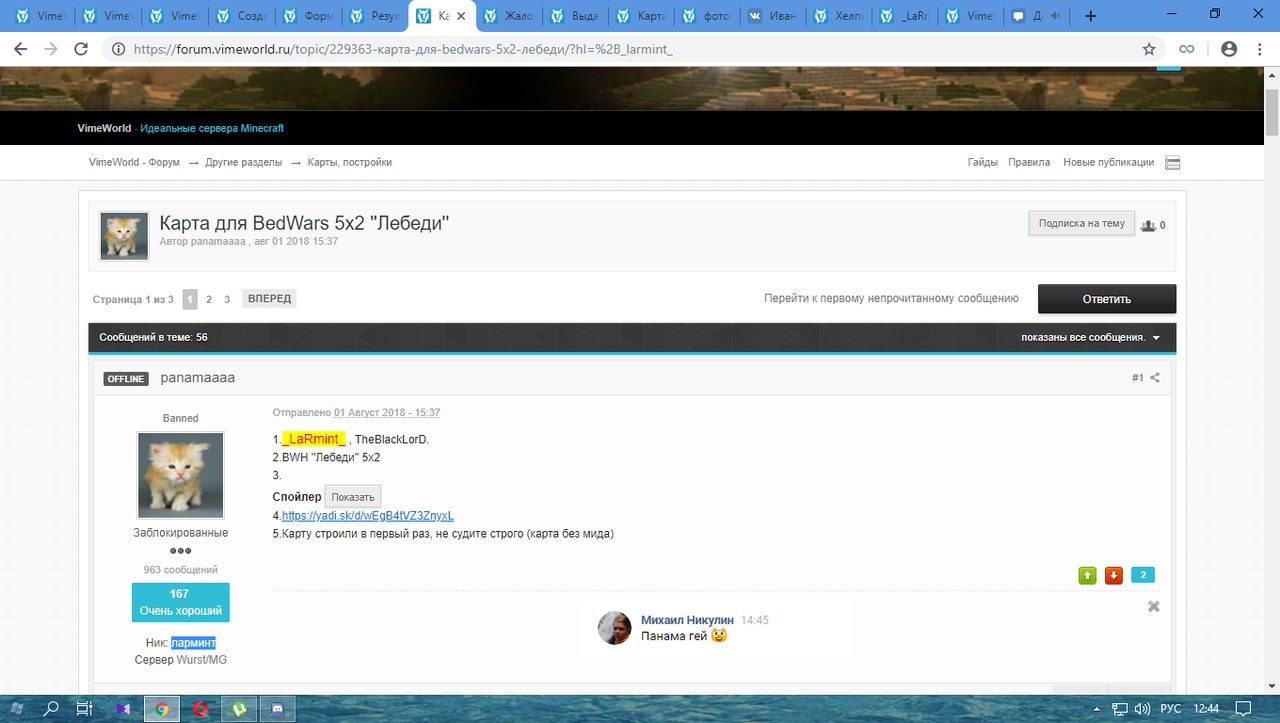
Task: Open uTorrent from the taskbar
Action: click(239, 709)
